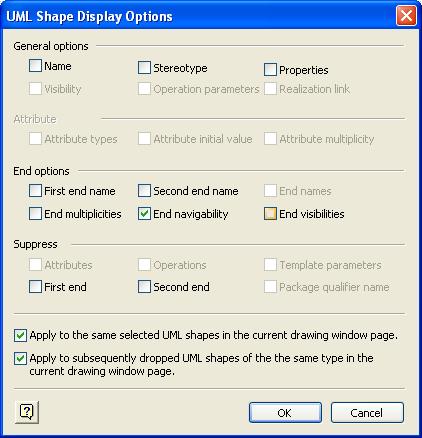Click the dialog title bar

pos(200,16)
